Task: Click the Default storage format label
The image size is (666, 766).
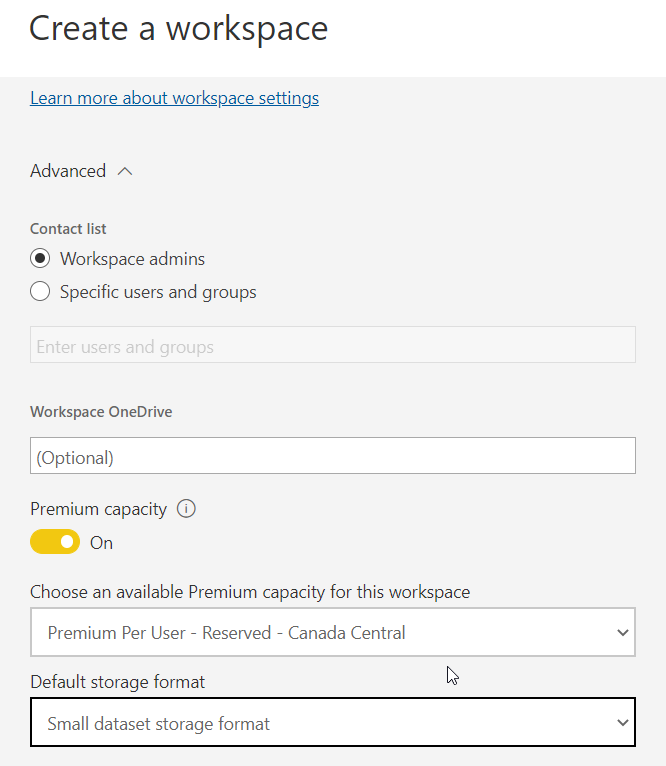Action: [118, 681]
